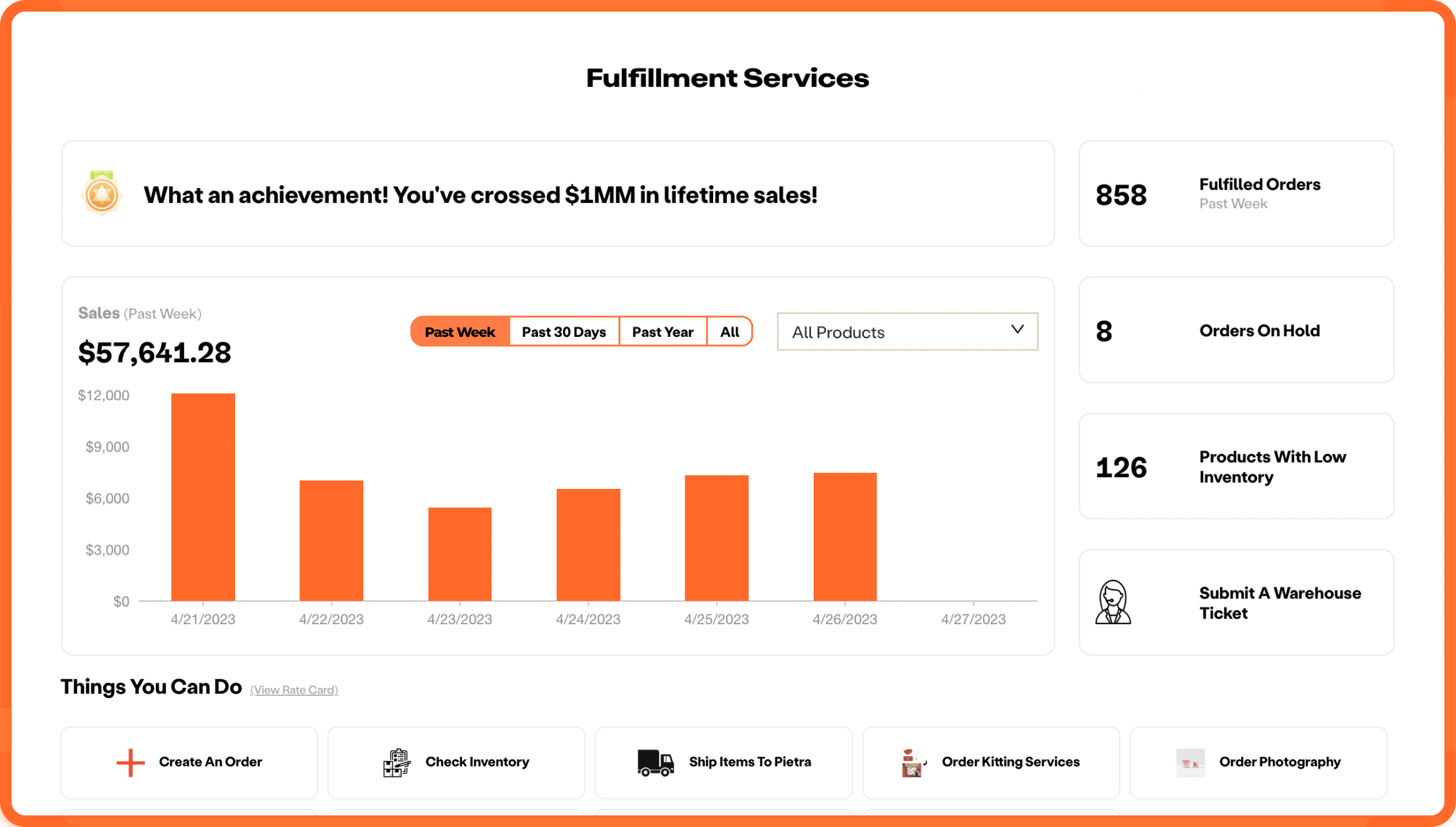Image resolution: width=1456 pixels, height=827 pixels.
Task: Click the Check Inventory clipboard icon
Action: click(x=397, y=763)
